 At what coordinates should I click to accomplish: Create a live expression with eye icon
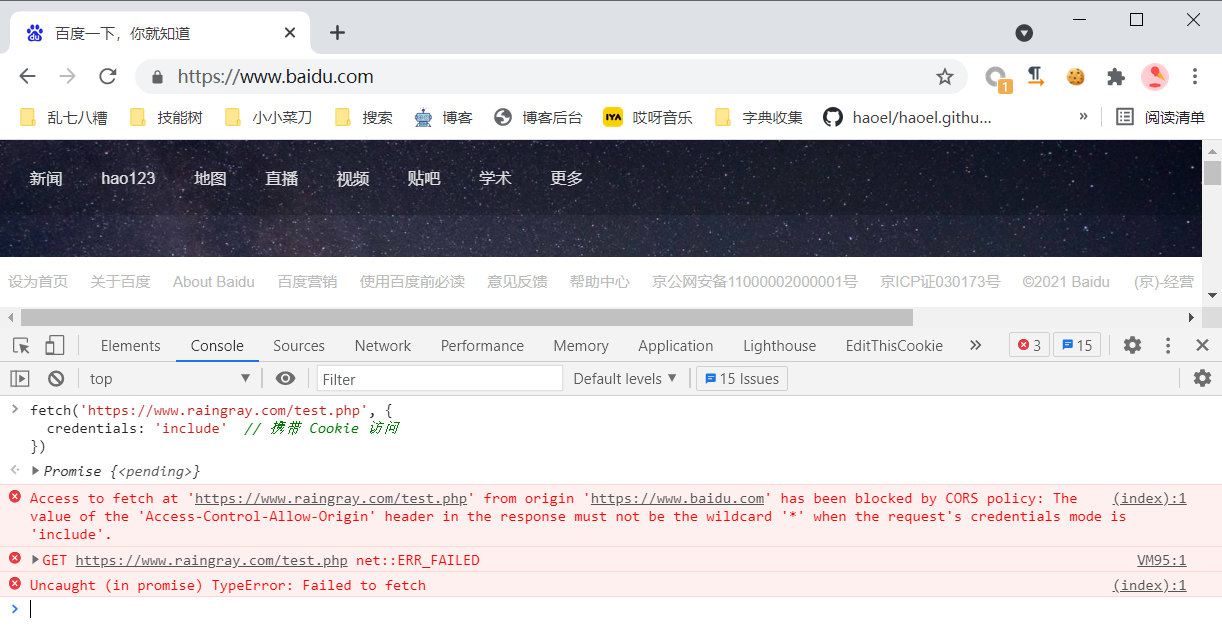tap(286, 378)
